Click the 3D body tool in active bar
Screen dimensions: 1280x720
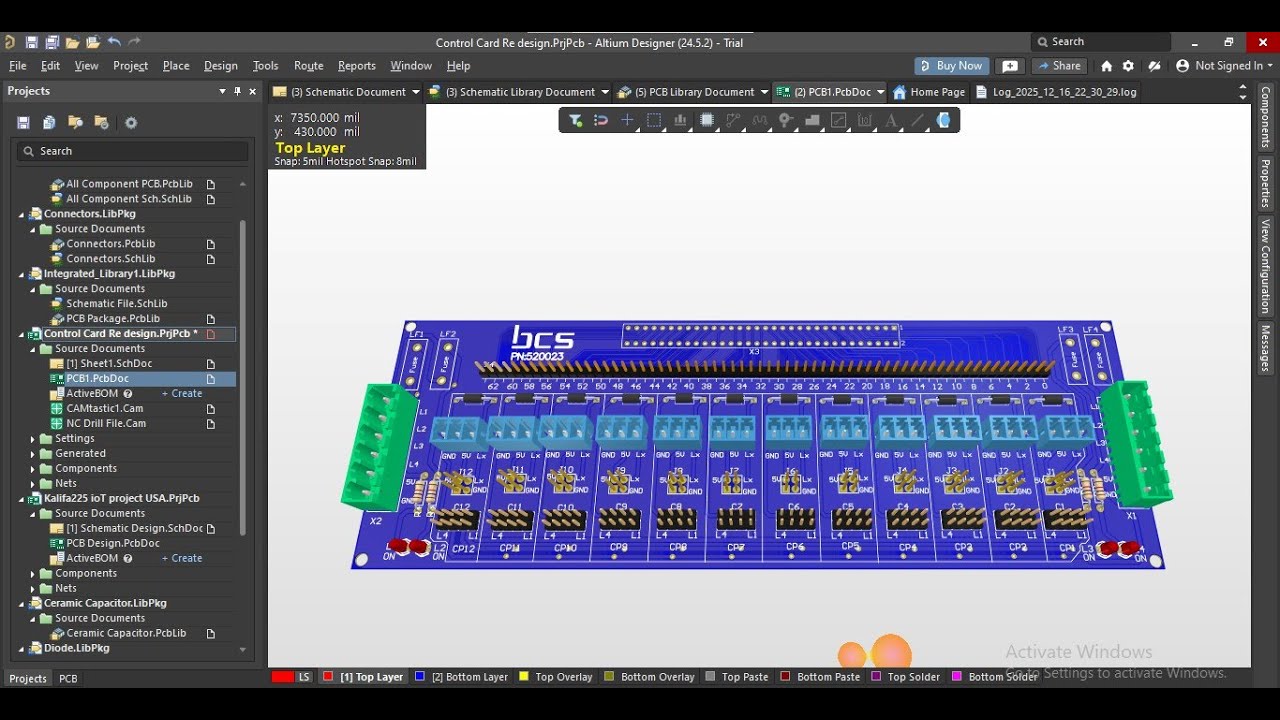coord(943,120)
